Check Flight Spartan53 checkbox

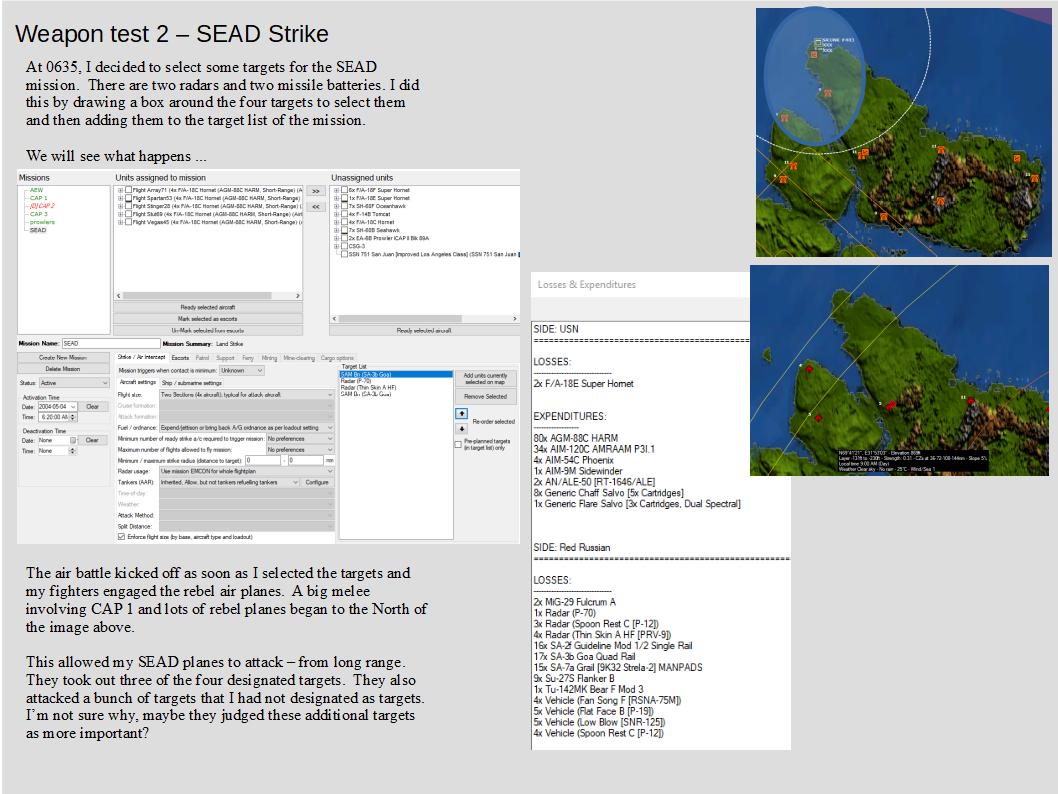pos(128,198)
